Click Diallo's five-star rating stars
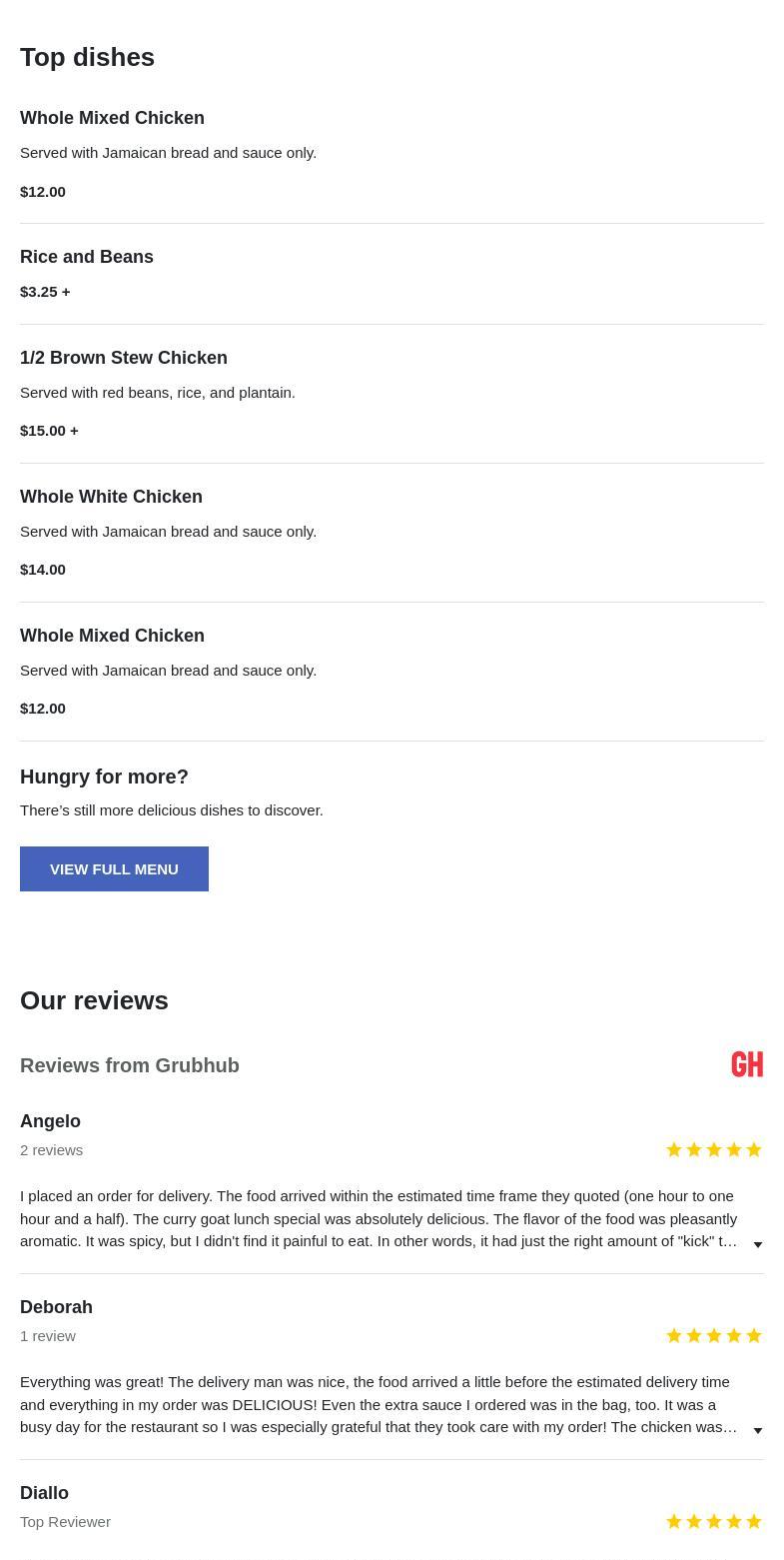This screenshot has height=1560, width=784. tap(713, 1522)
